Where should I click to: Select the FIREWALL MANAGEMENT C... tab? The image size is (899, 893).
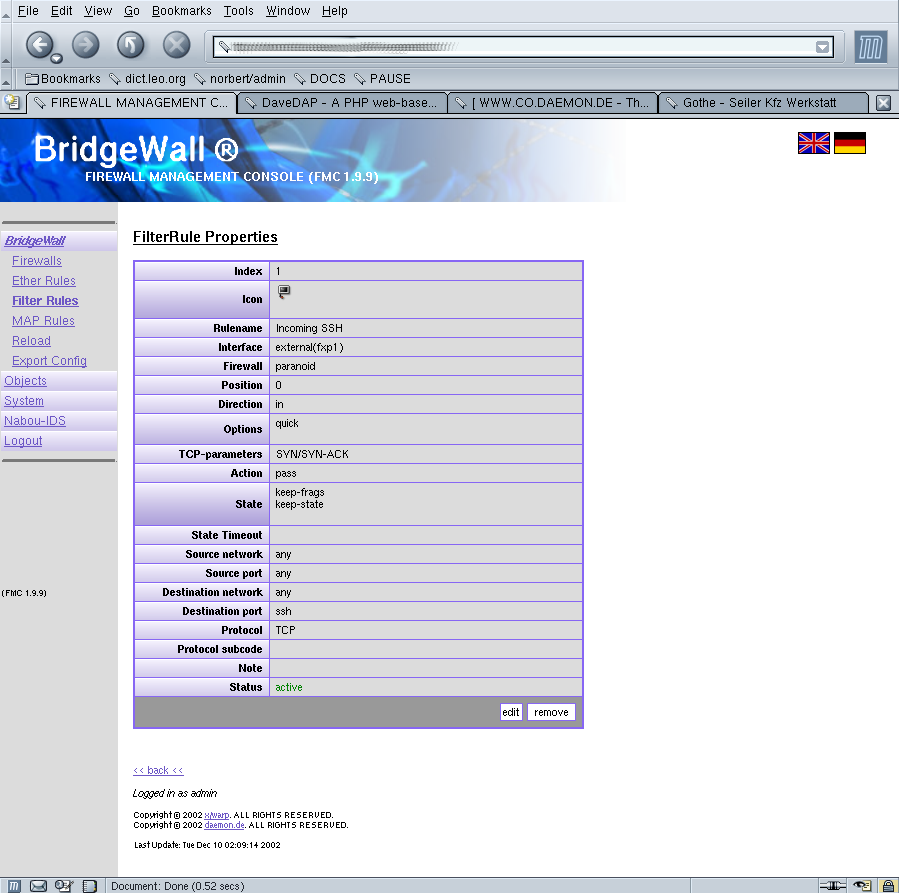(131, 103)
